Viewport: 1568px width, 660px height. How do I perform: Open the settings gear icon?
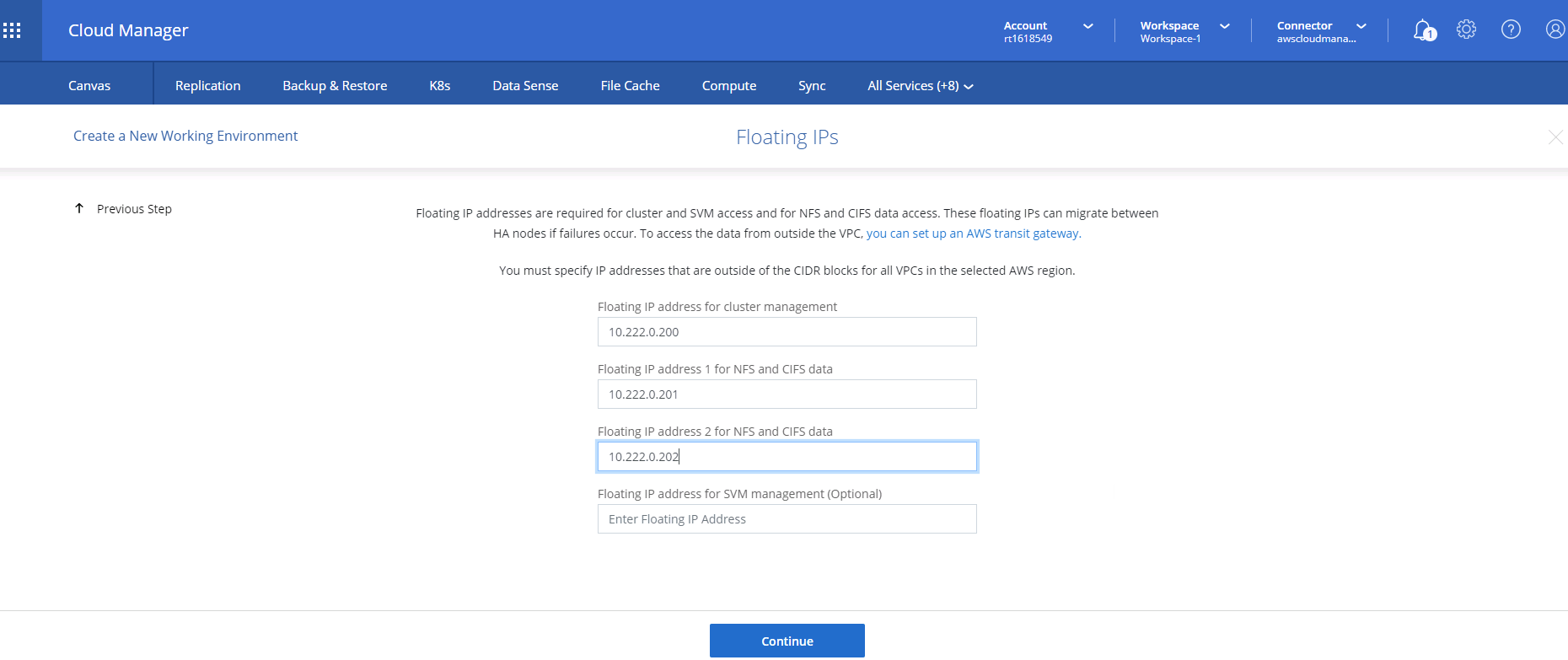point(1467,30)
